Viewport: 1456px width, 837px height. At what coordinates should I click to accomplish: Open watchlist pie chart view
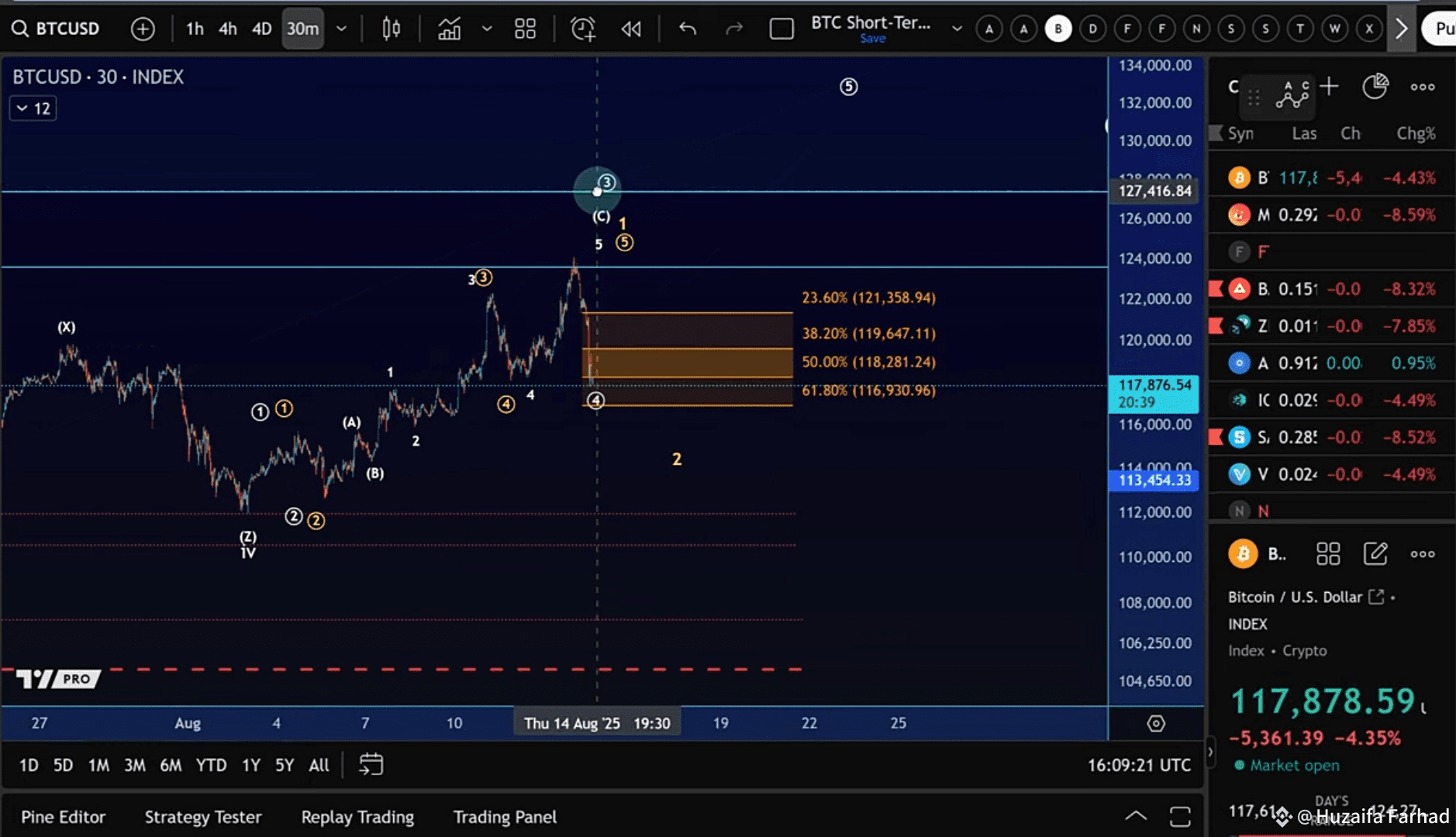(x=1375, y=86)
